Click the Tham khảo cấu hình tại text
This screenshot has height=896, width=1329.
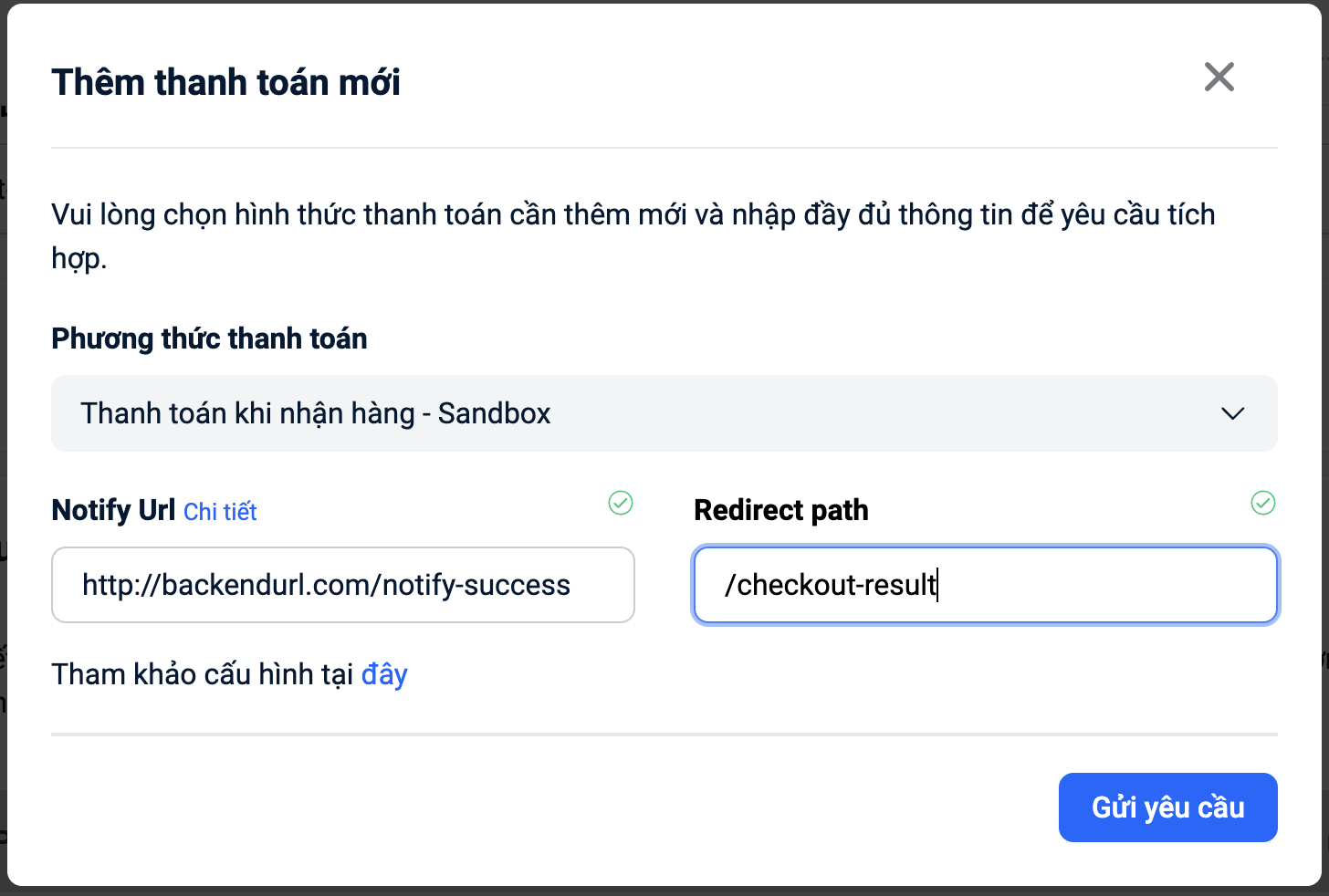[x=202, y=675]
